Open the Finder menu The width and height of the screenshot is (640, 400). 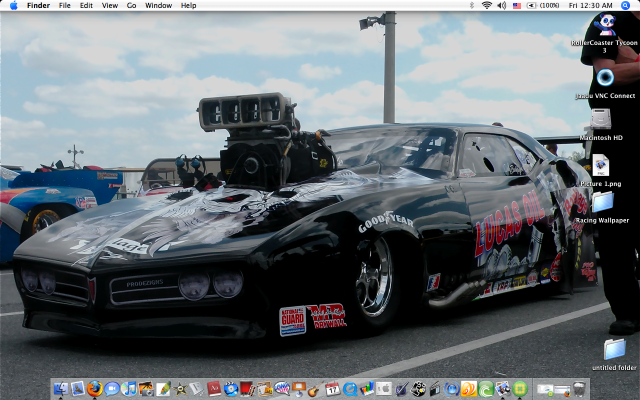coord(38,5)
